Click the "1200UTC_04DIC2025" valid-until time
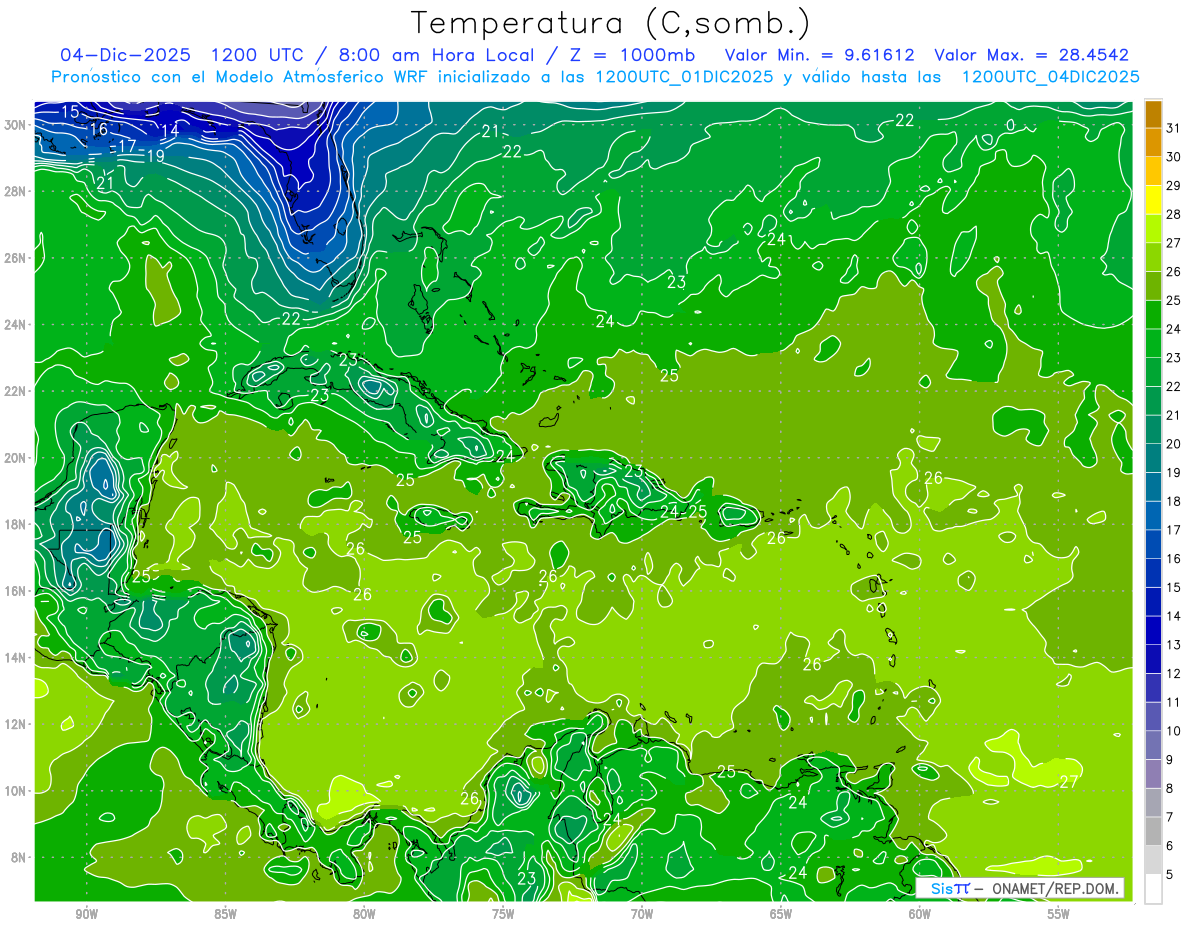Viewport: 1200px width, 927px height. click(1050, 77)
